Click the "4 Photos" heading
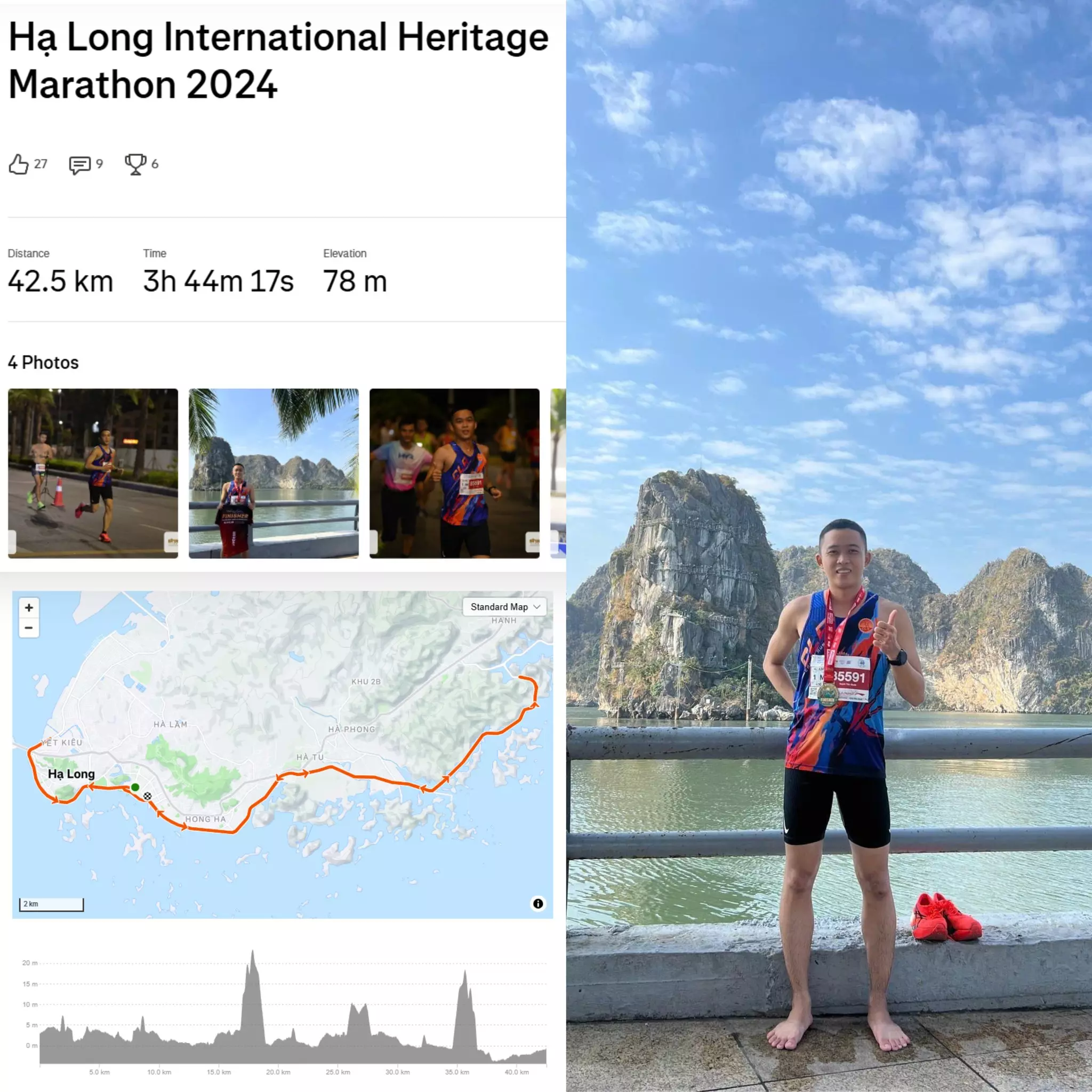Viewport: 1092px width, 1092px height. tap(44, 362)
